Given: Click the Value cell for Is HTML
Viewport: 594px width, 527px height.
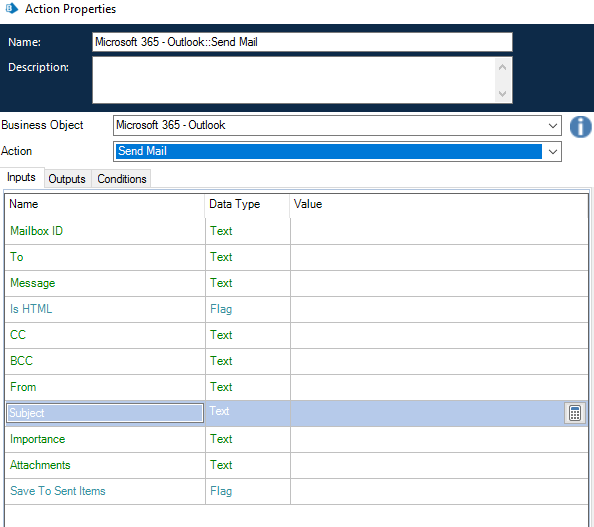Looking at the screenshot, I should pos(439,309).
